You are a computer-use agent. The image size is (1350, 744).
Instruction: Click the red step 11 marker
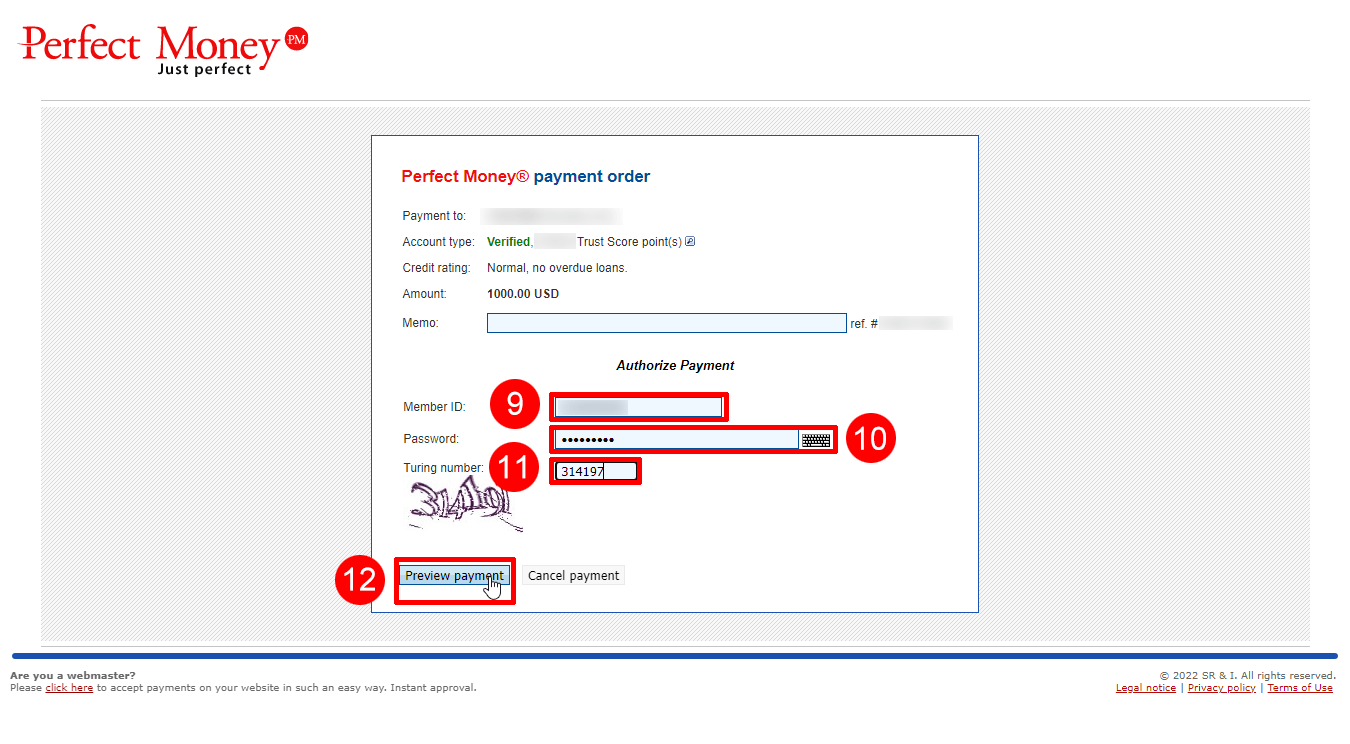point(514,470)
